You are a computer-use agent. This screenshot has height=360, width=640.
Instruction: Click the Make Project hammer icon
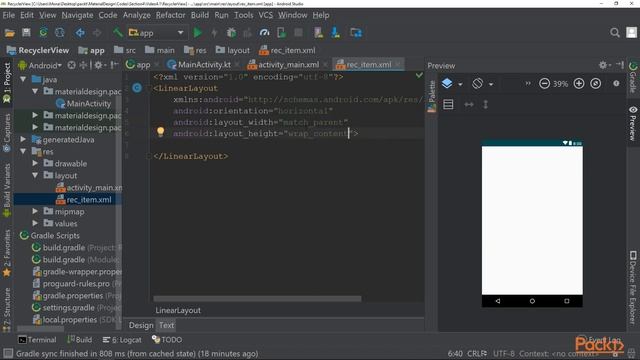118,33
